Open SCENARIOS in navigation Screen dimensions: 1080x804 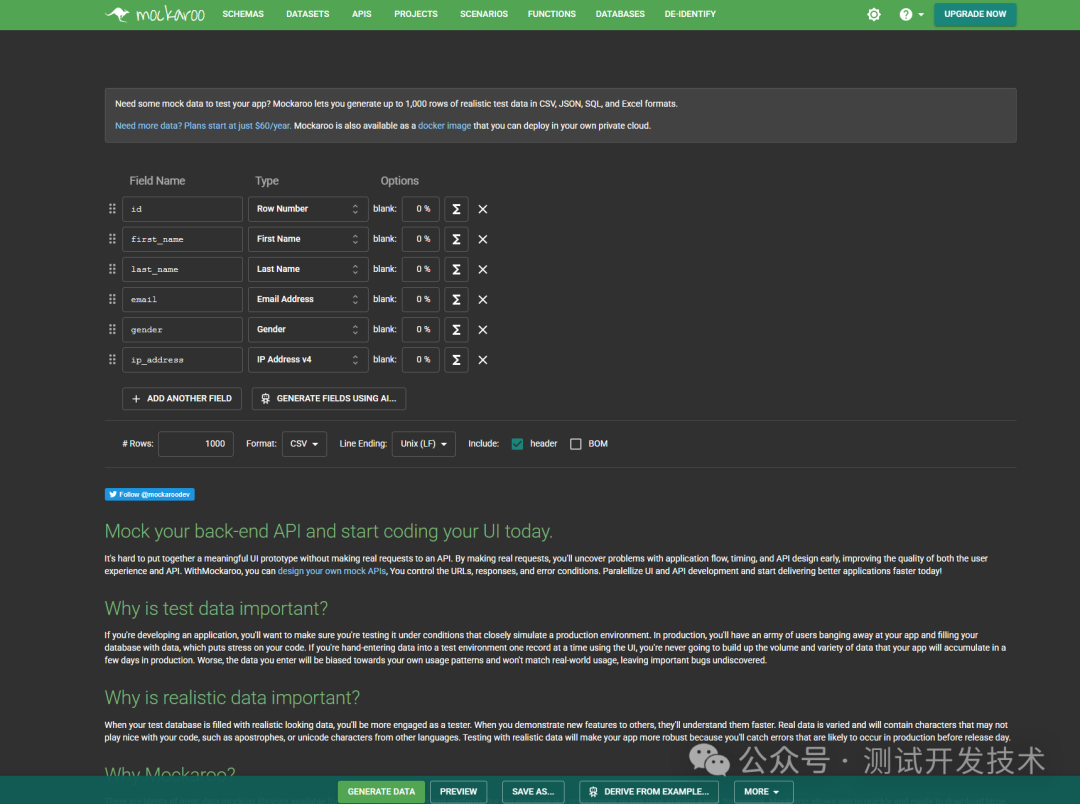pyautogui.click(x=484, y=14)
